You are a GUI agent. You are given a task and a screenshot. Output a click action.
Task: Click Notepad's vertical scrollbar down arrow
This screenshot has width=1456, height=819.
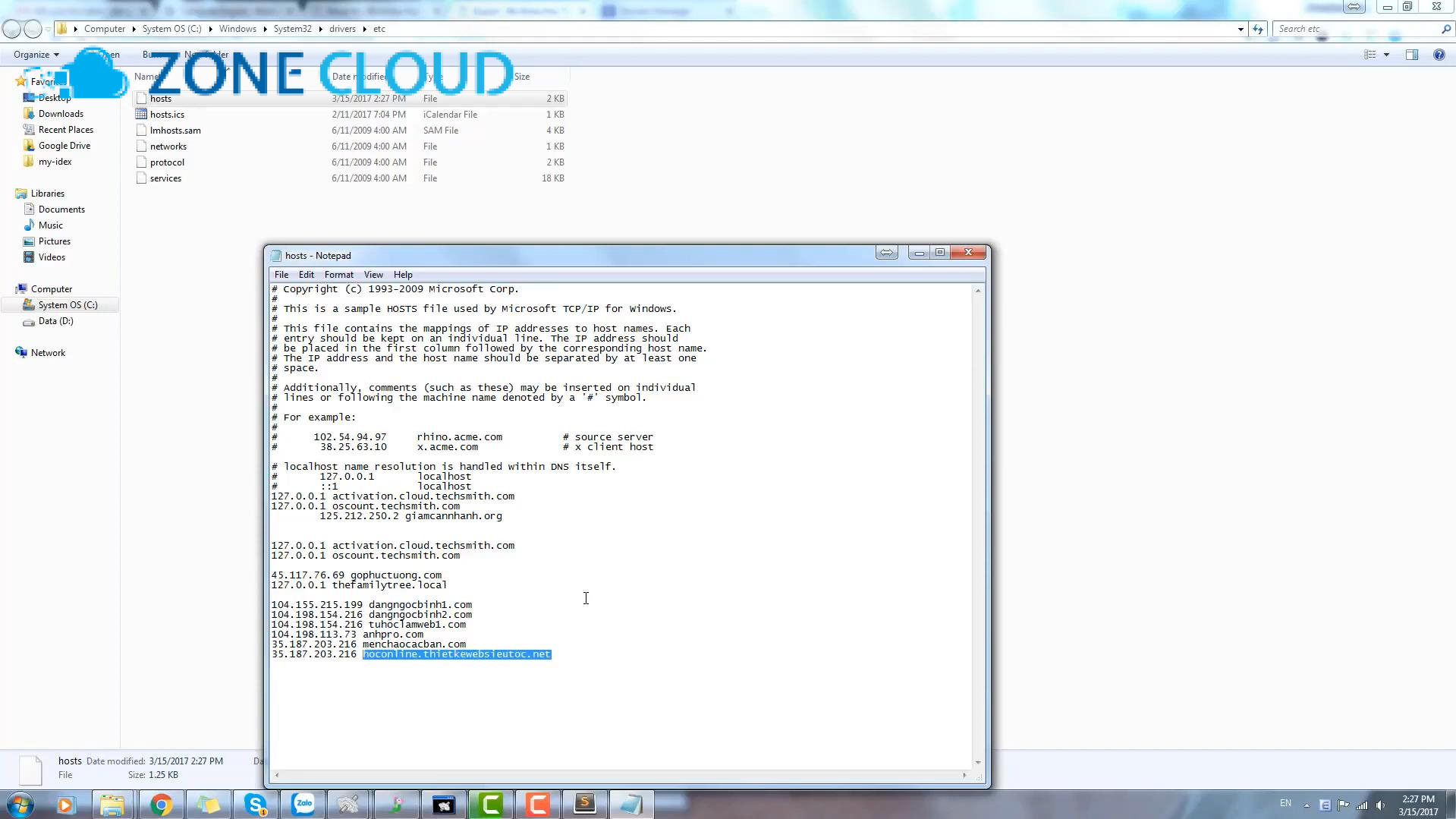tap(978, 762)
